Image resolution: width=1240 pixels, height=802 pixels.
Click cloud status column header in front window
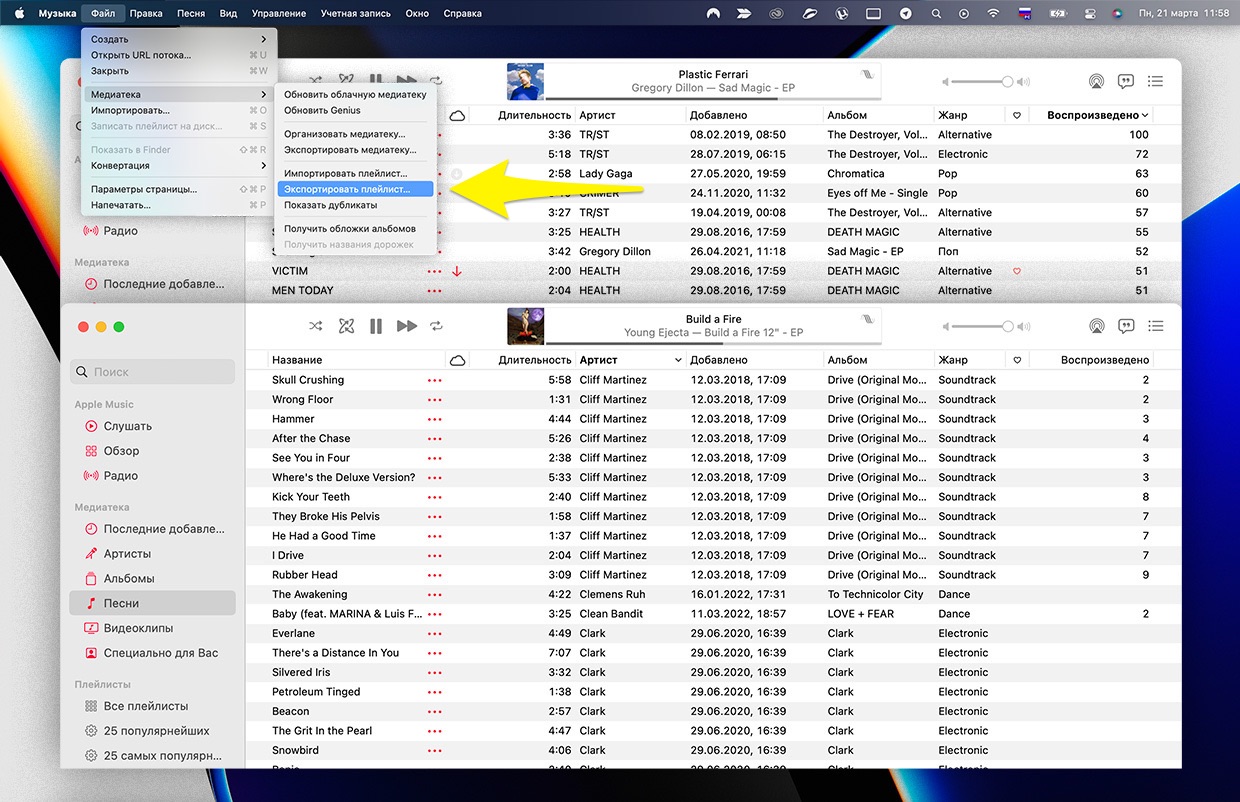(458, 360)
